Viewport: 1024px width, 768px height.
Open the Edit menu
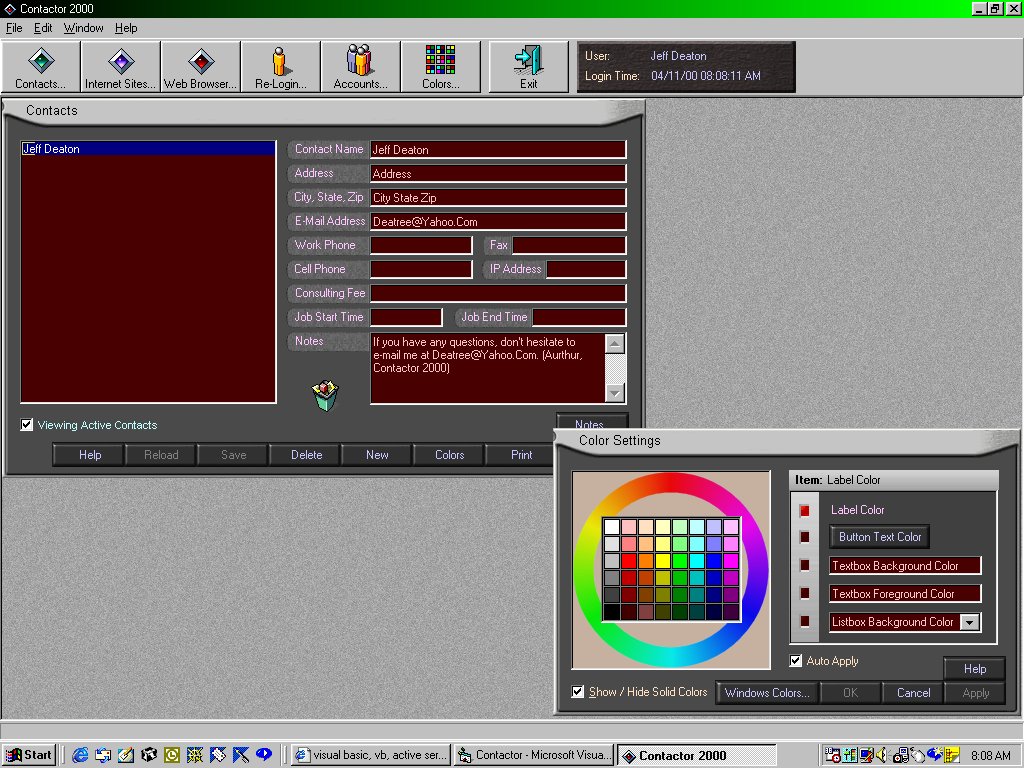43,28
